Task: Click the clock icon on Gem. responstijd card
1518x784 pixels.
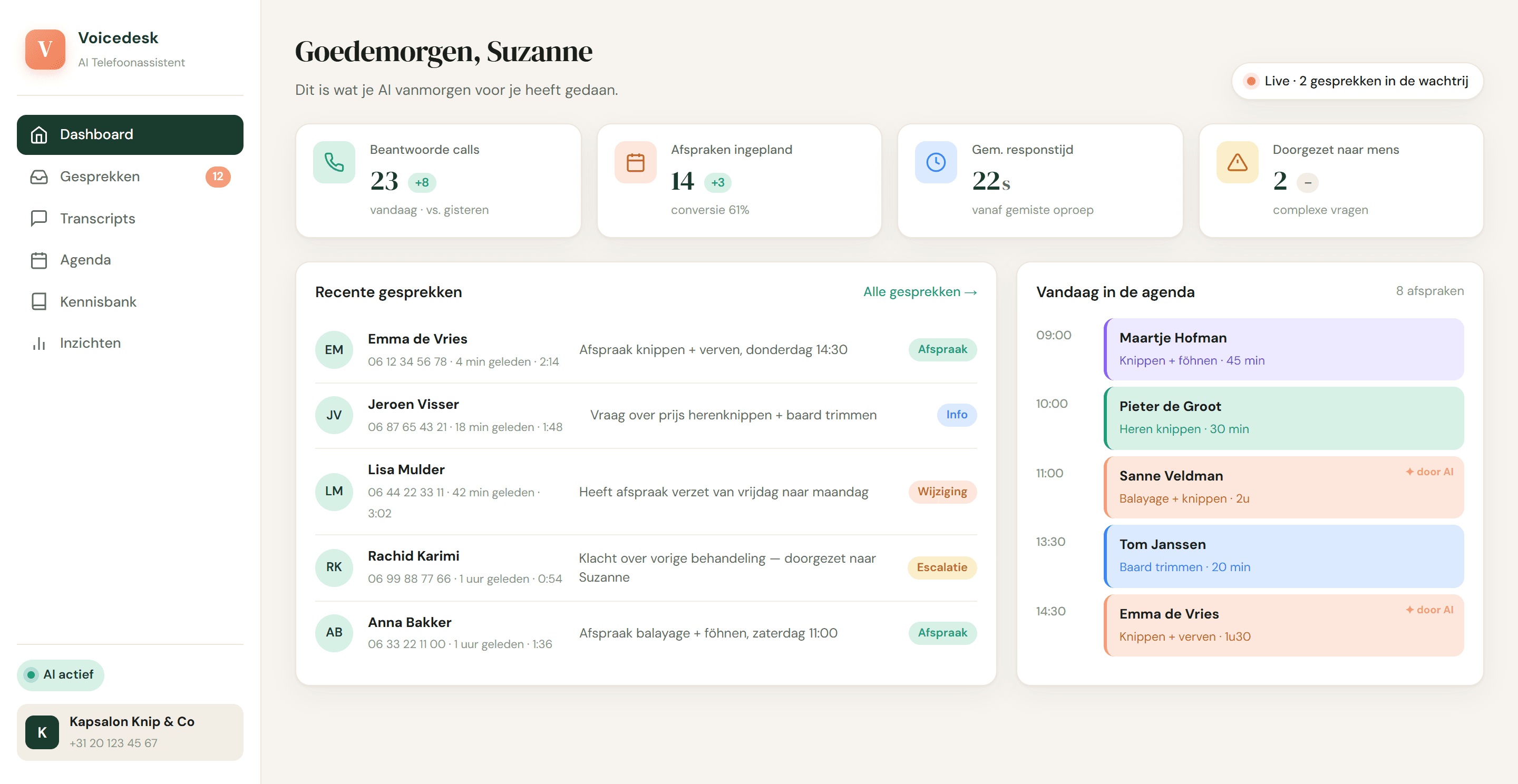Action: (936, 162)
